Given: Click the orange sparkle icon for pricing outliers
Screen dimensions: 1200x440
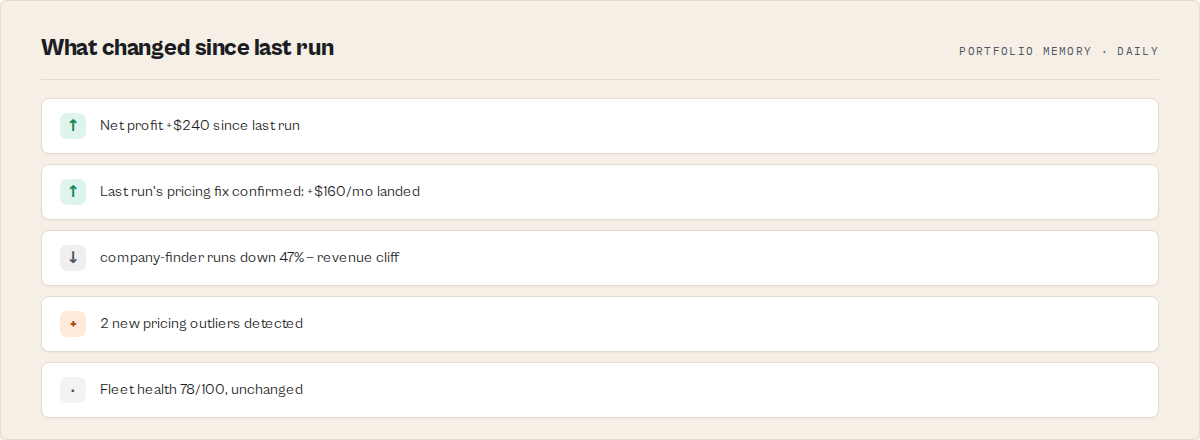Looking at the screenshot, I should click(73, 324).
